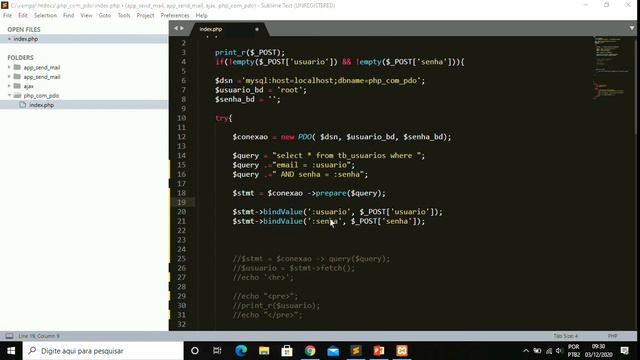Click the php_com_pdo folder icon

pos(17,95)
